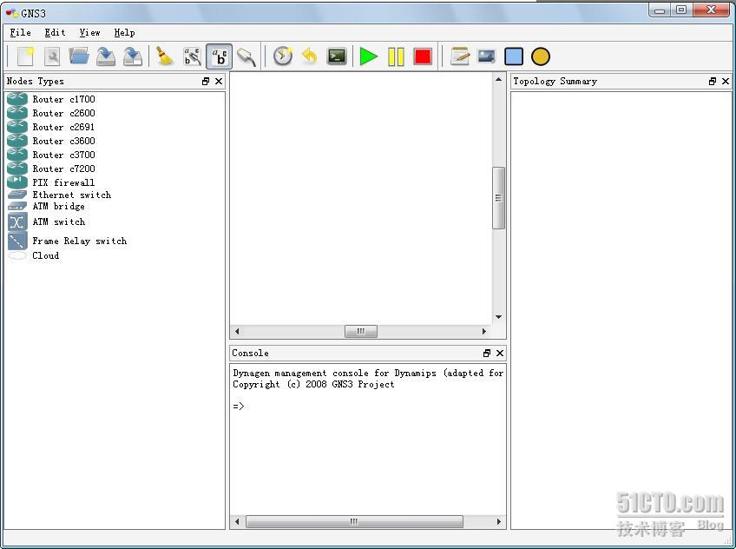Minimize the GNS3 window
Viewport: 736px width, 549px height.
(x=660, y=10)
